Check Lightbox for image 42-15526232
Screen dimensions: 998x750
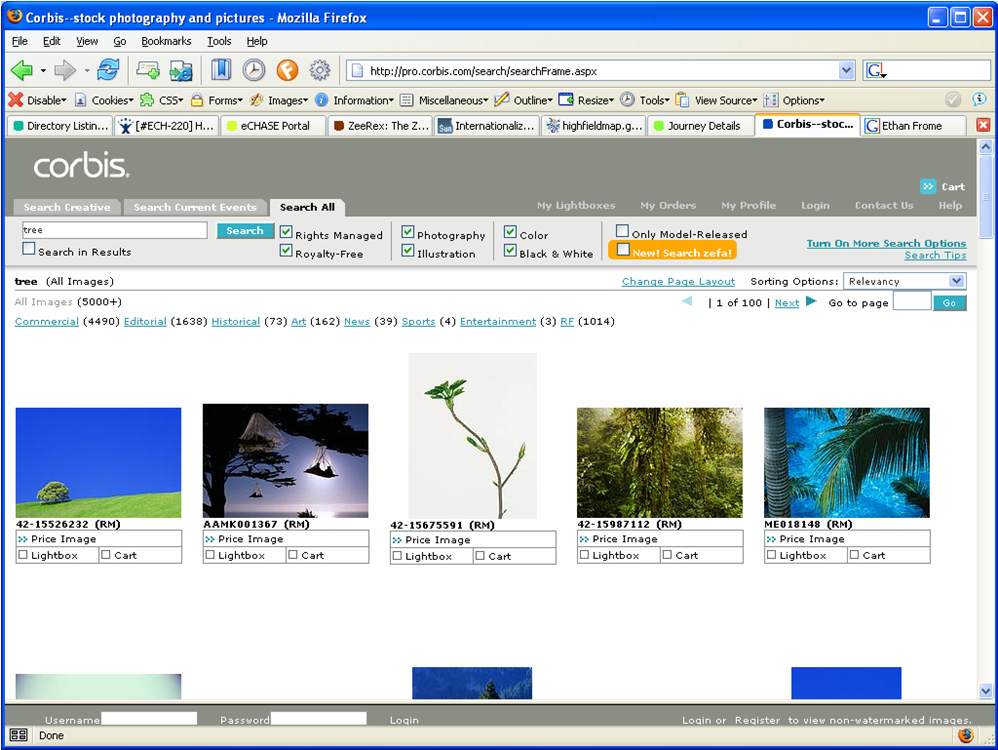coord(23,555)
